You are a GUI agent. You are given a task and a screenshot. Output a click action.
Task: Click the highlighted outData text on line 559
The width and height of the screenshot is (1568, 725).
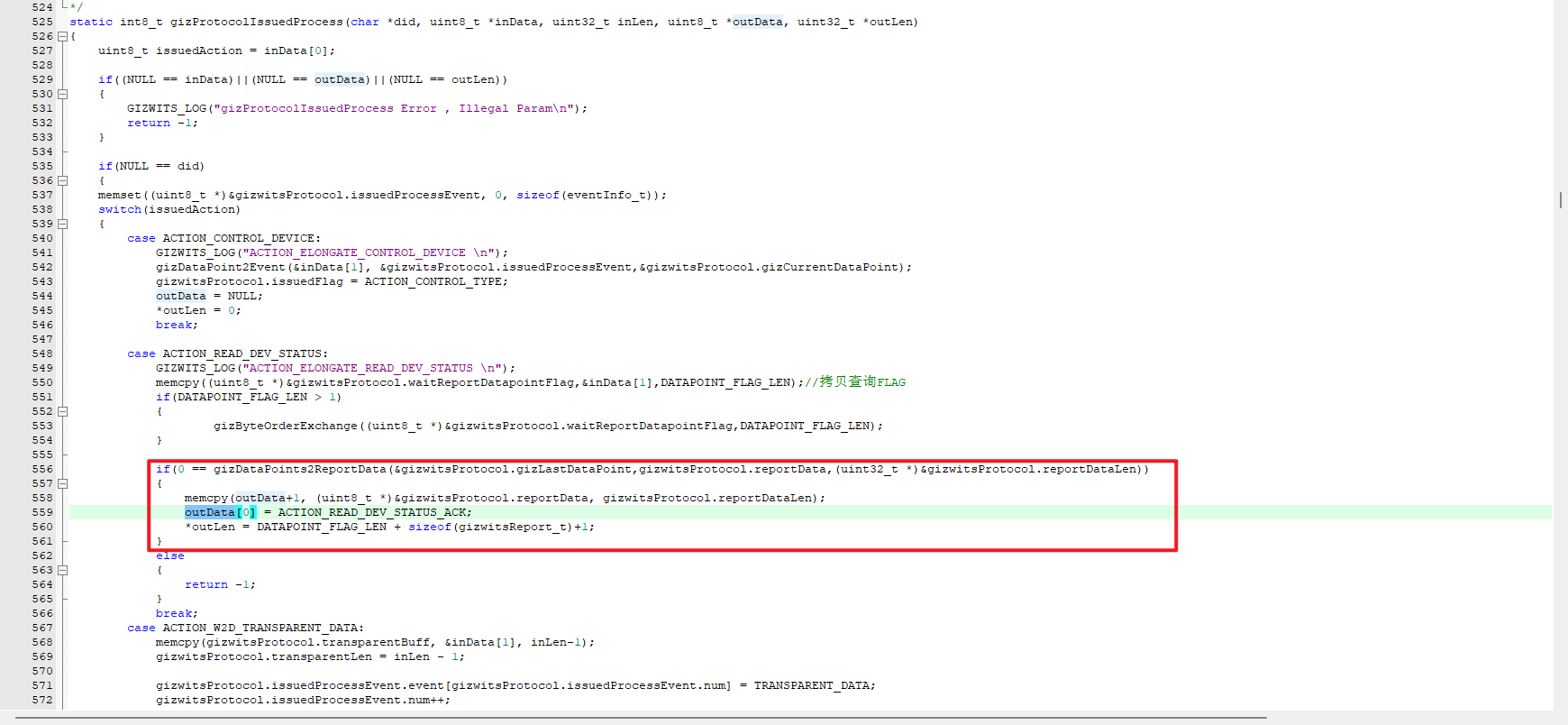pyautogui.click(x=210, y=512)
